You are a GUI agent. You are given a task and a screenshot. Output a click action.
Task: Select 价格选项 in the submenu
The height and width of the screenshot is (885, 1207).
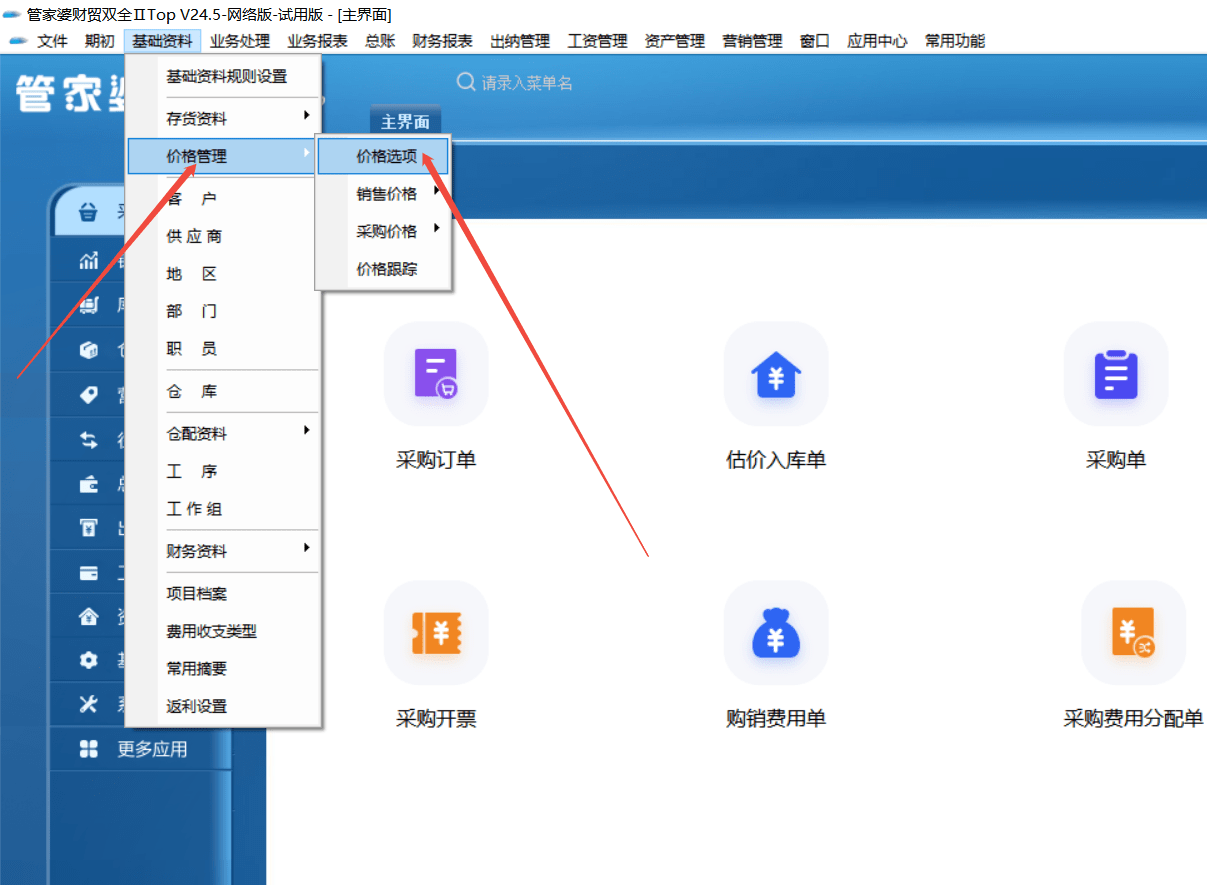(383, 156)
